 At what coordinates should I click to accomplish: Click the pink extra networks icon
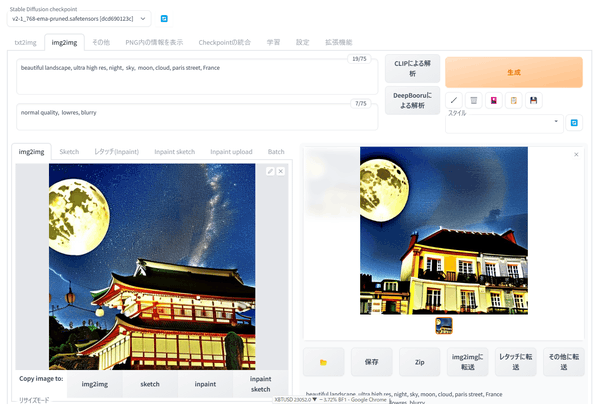[494, 100]
